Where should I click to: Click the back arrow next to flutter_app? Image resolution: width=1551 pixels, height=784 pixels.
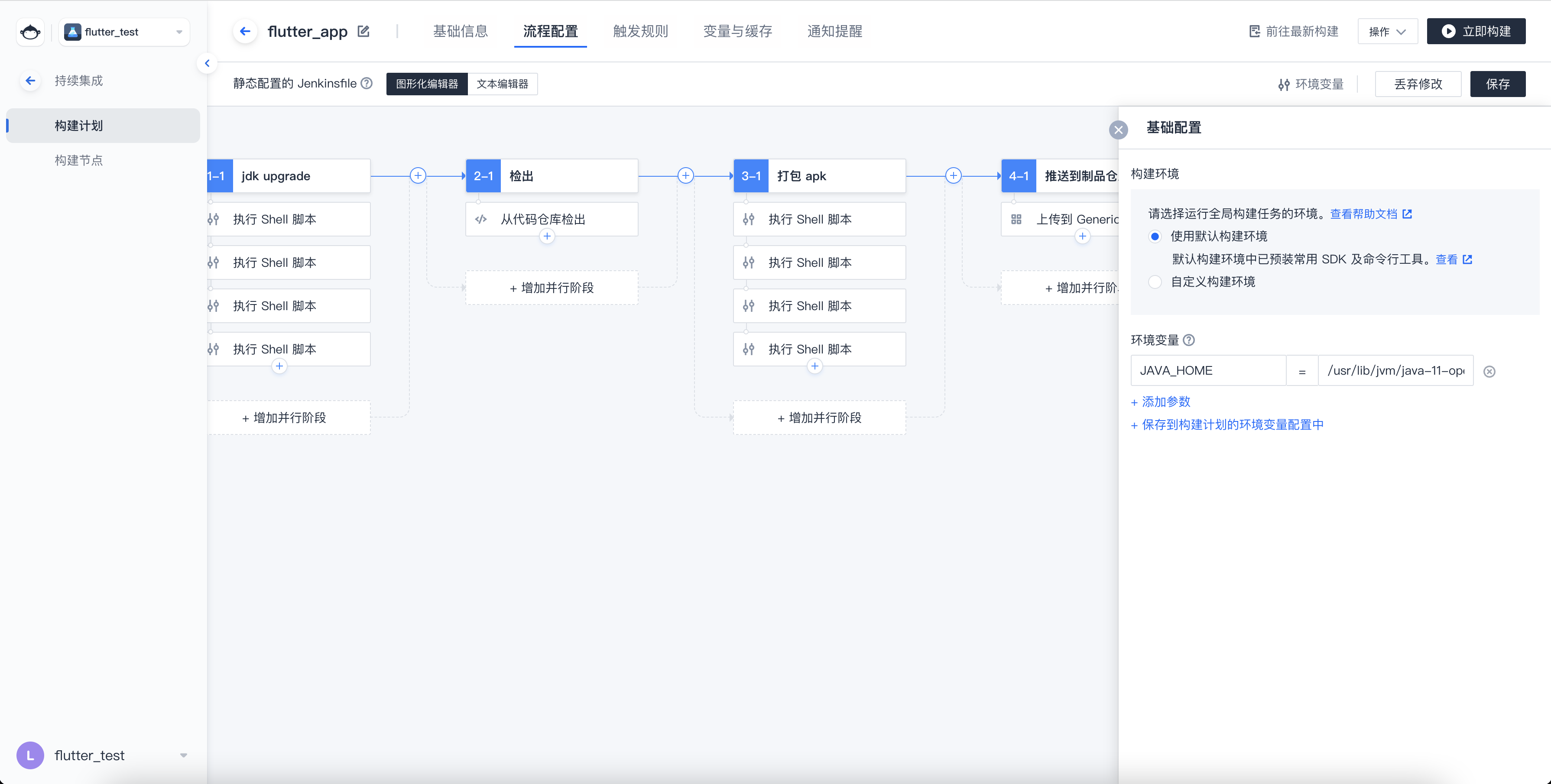pos(245,31)
